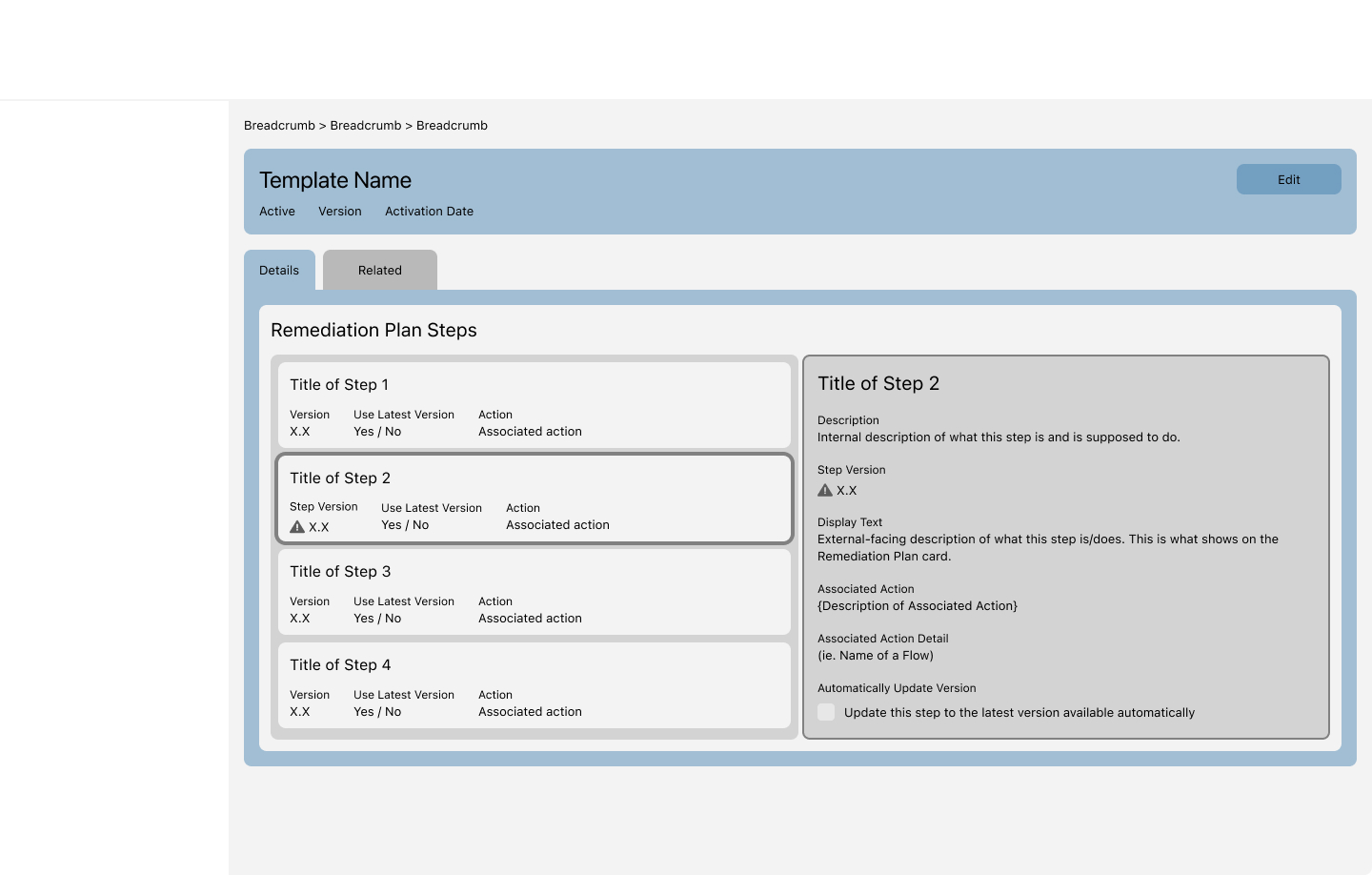Viewport: 1372px width, 875px height.
Task: Click Yes / No value in Step 2
Action: (405, 524)
